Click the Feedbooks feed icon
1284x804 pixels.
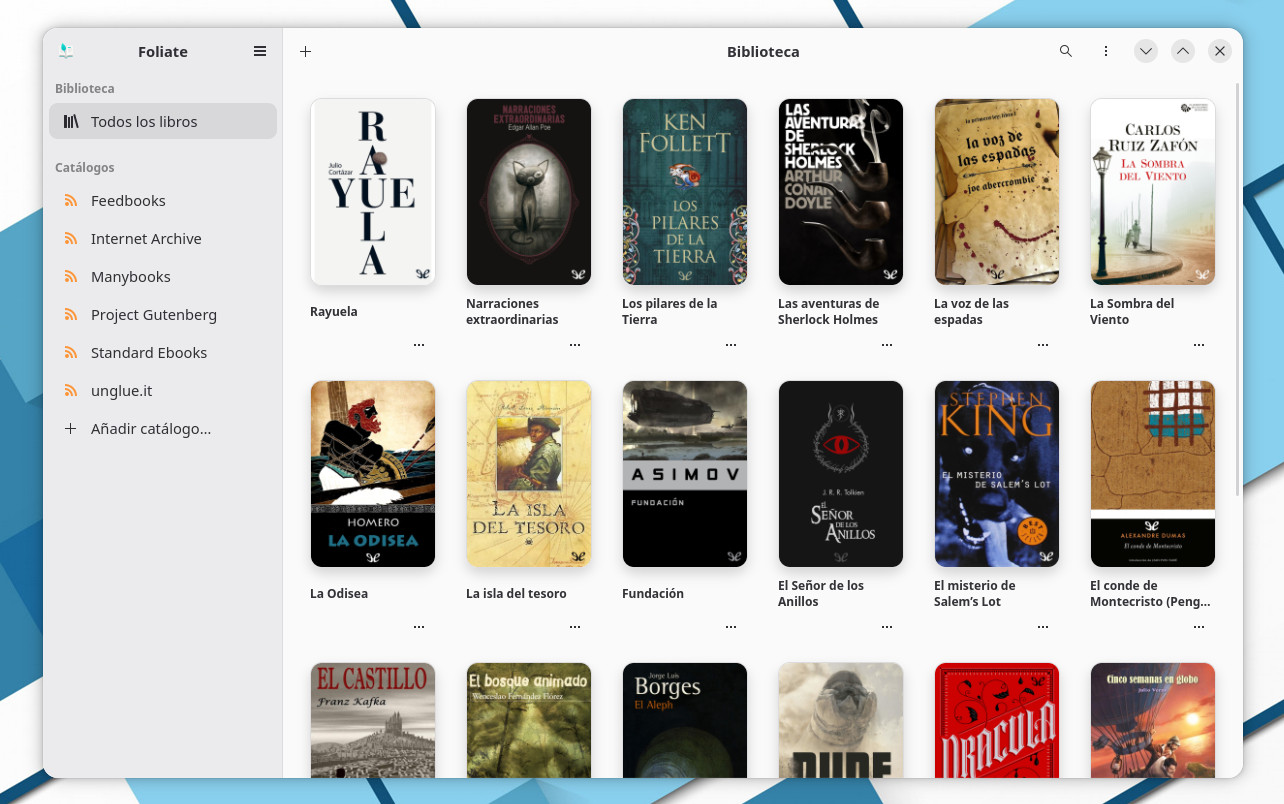[71, 200]
